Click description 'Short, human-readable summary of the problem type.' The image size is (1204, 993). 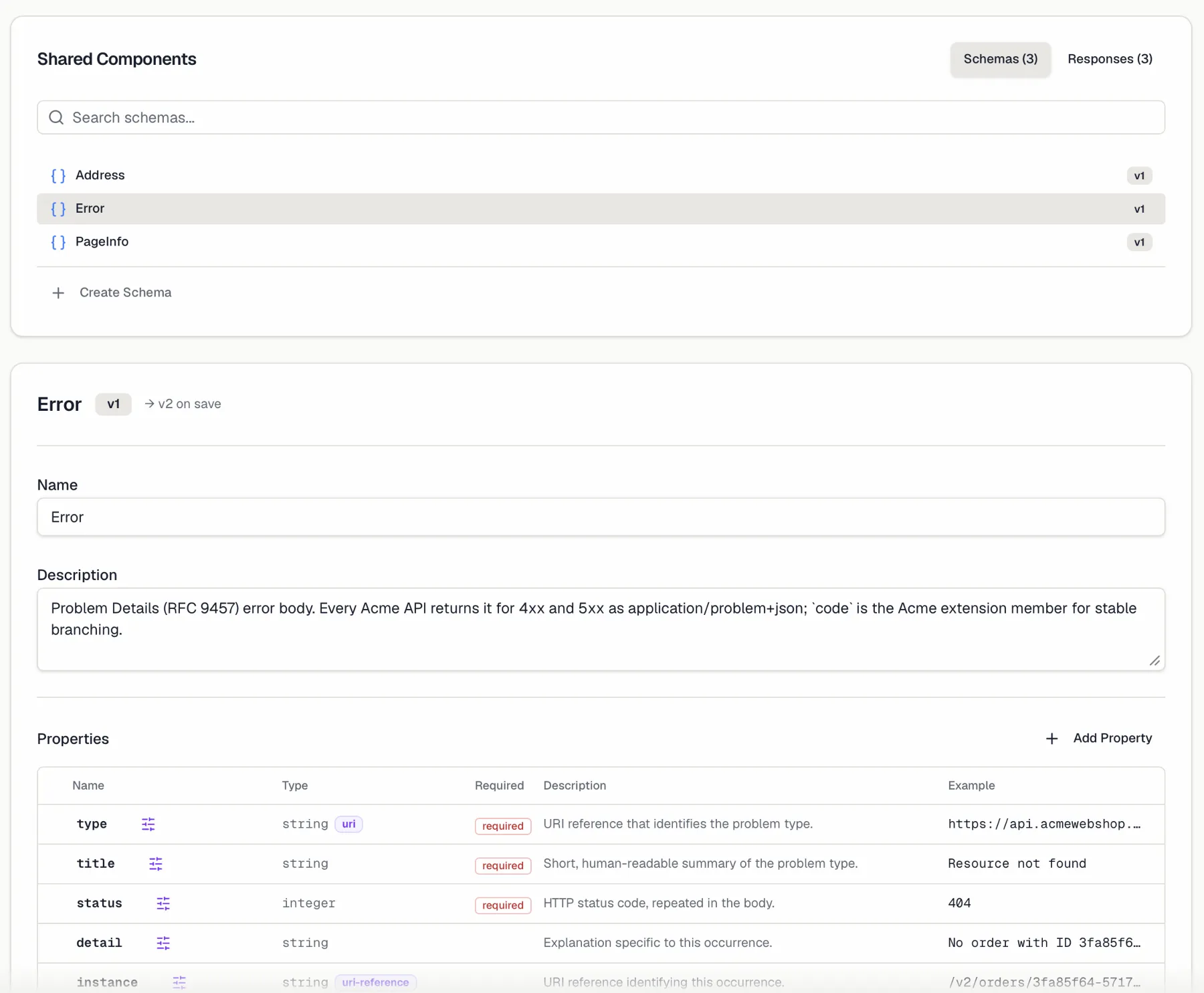tap(700, 864)
